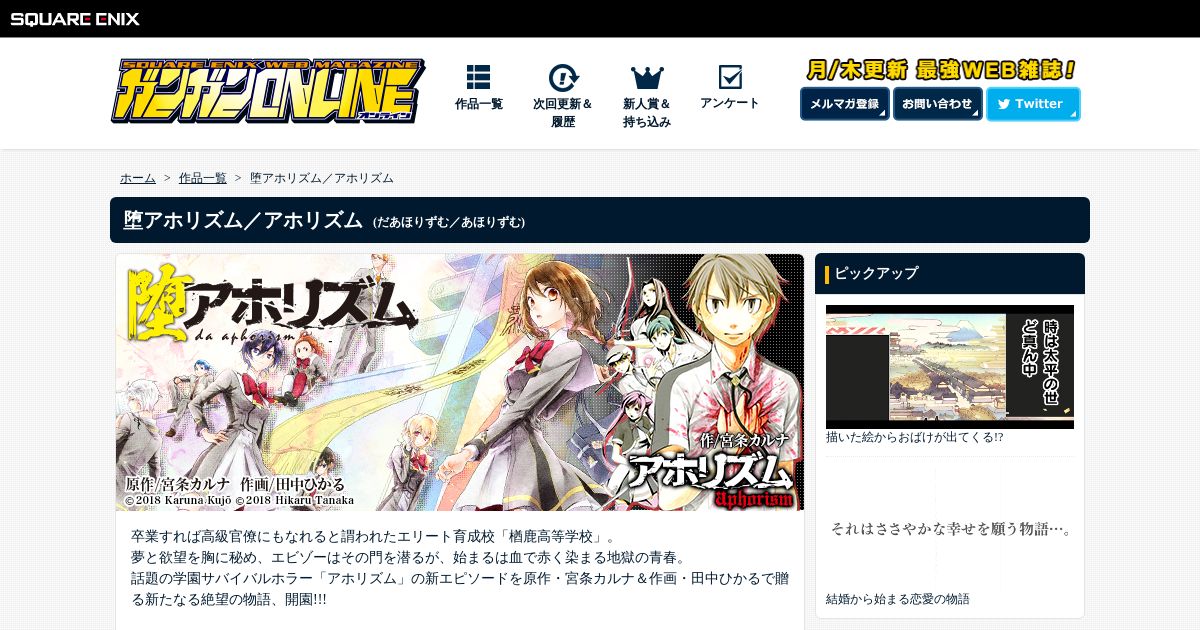Open the 時は太平の世 pickup thumbnail

pyautogui.click(x=950, y=367)
